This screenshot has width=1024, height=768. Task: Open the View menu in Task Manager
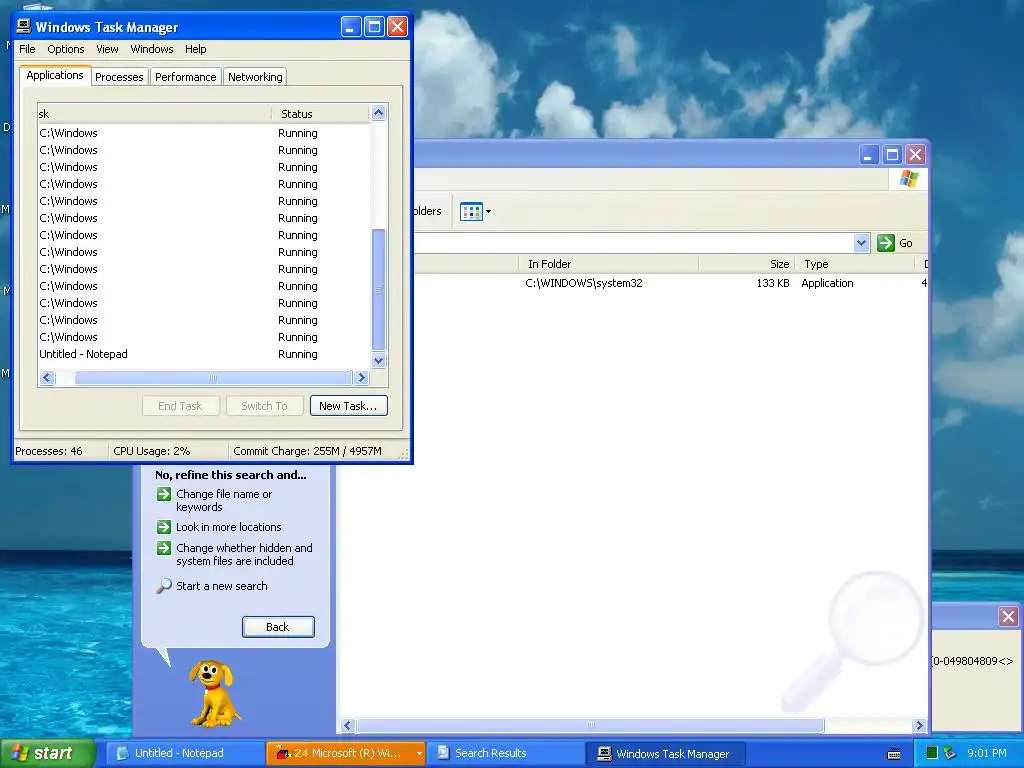pos(107,49)
